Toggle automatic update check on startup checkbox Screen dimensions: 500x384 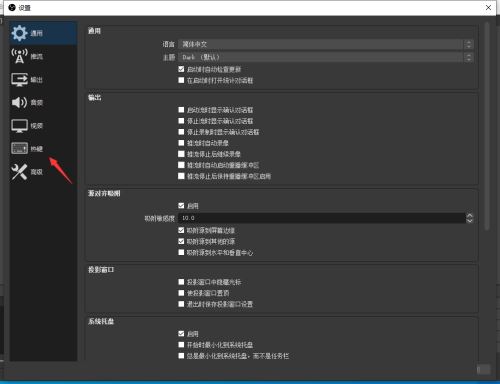coord(181,69)
